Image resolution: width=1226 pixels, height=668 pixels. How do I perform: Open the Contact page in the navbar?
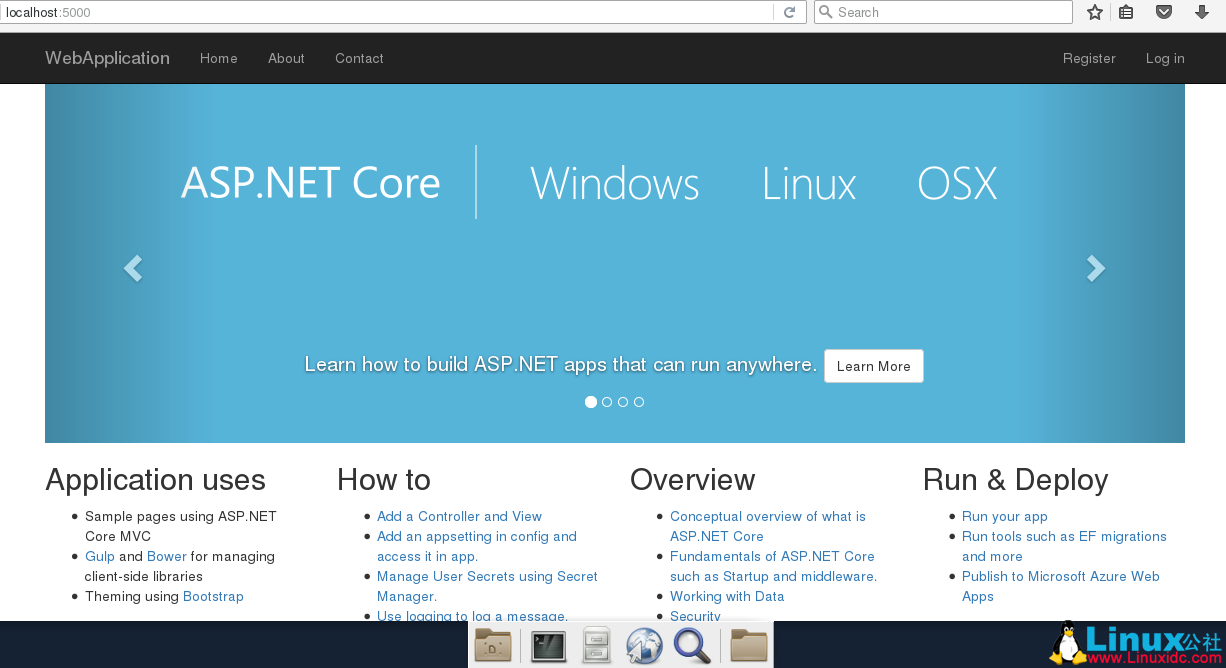coord(359,58)
